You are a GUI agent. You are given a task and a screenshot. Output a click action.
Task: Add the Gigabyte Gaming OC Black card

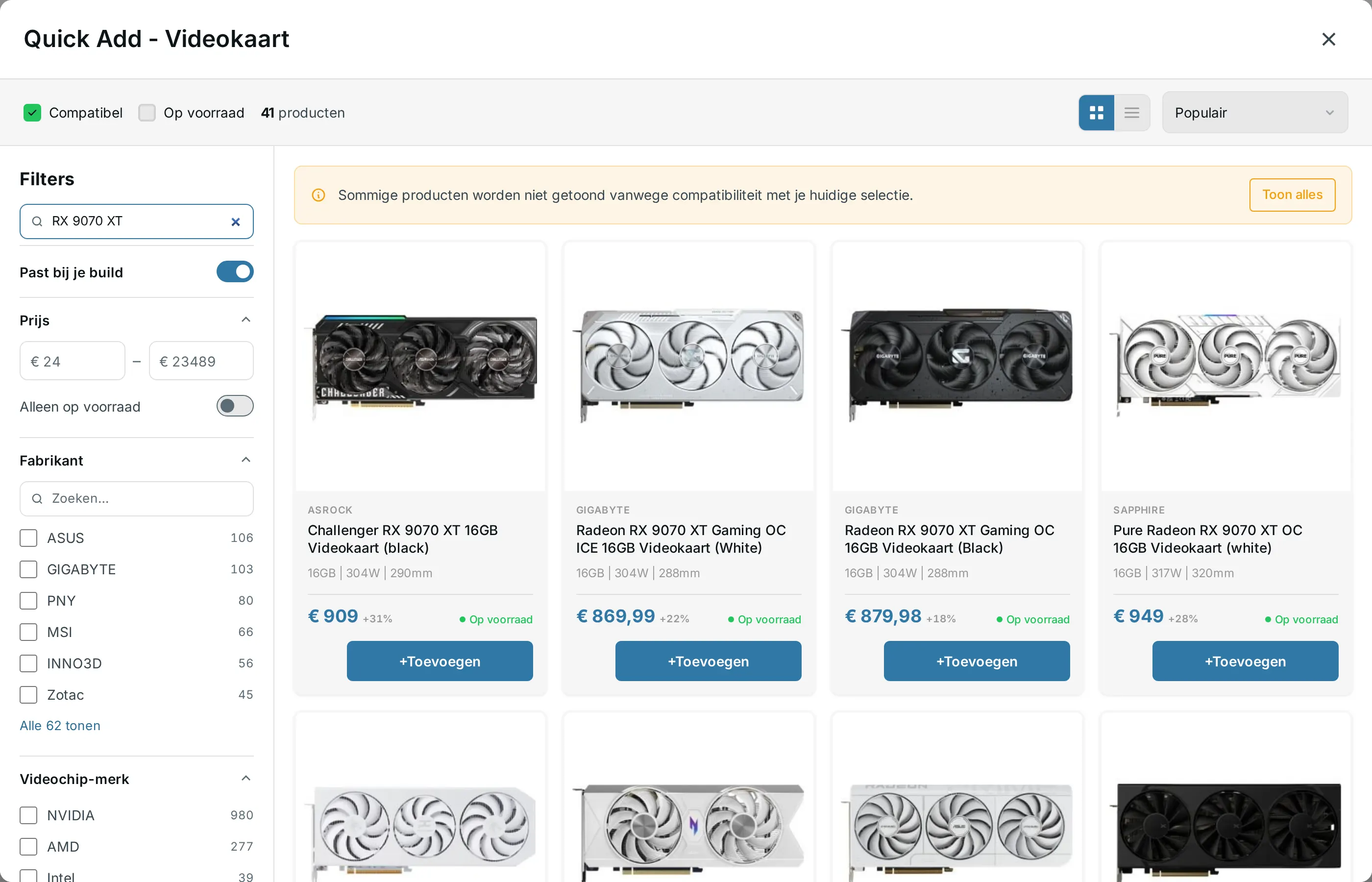coord(976,661)
